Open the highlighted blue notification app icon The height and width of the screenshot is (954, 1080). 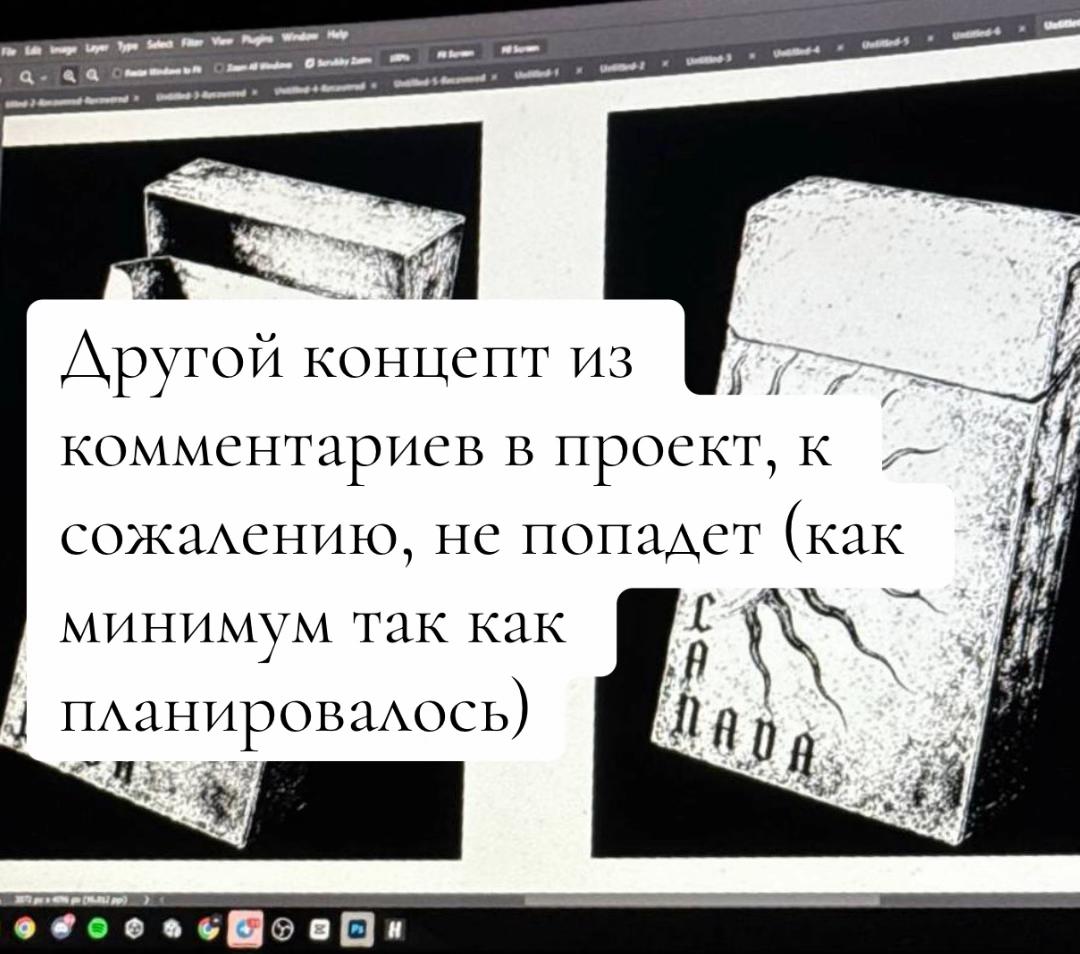coord(245,929)
